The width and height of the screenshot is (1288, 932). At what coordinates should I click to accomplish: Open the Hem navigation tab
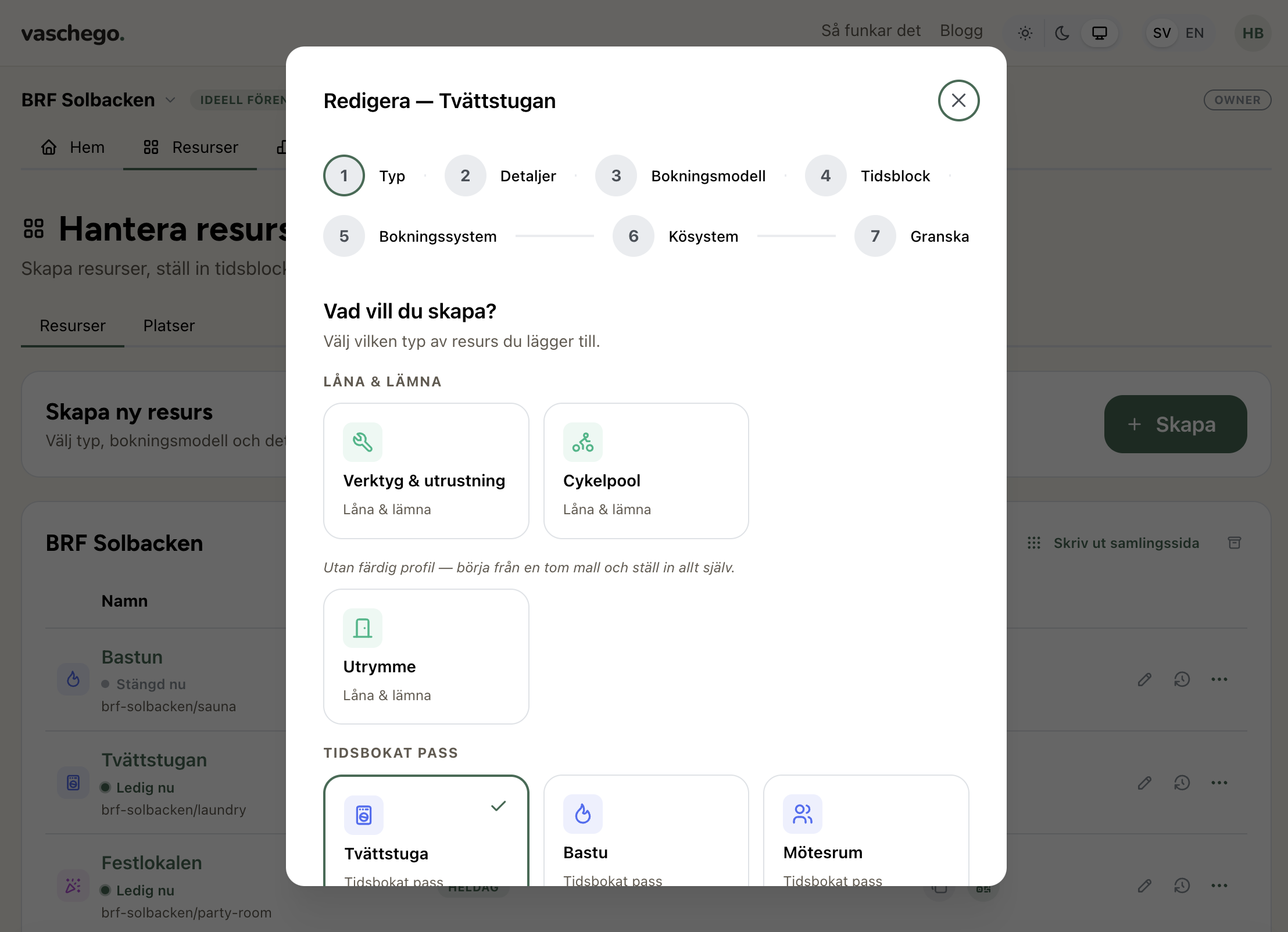[73, 148]
